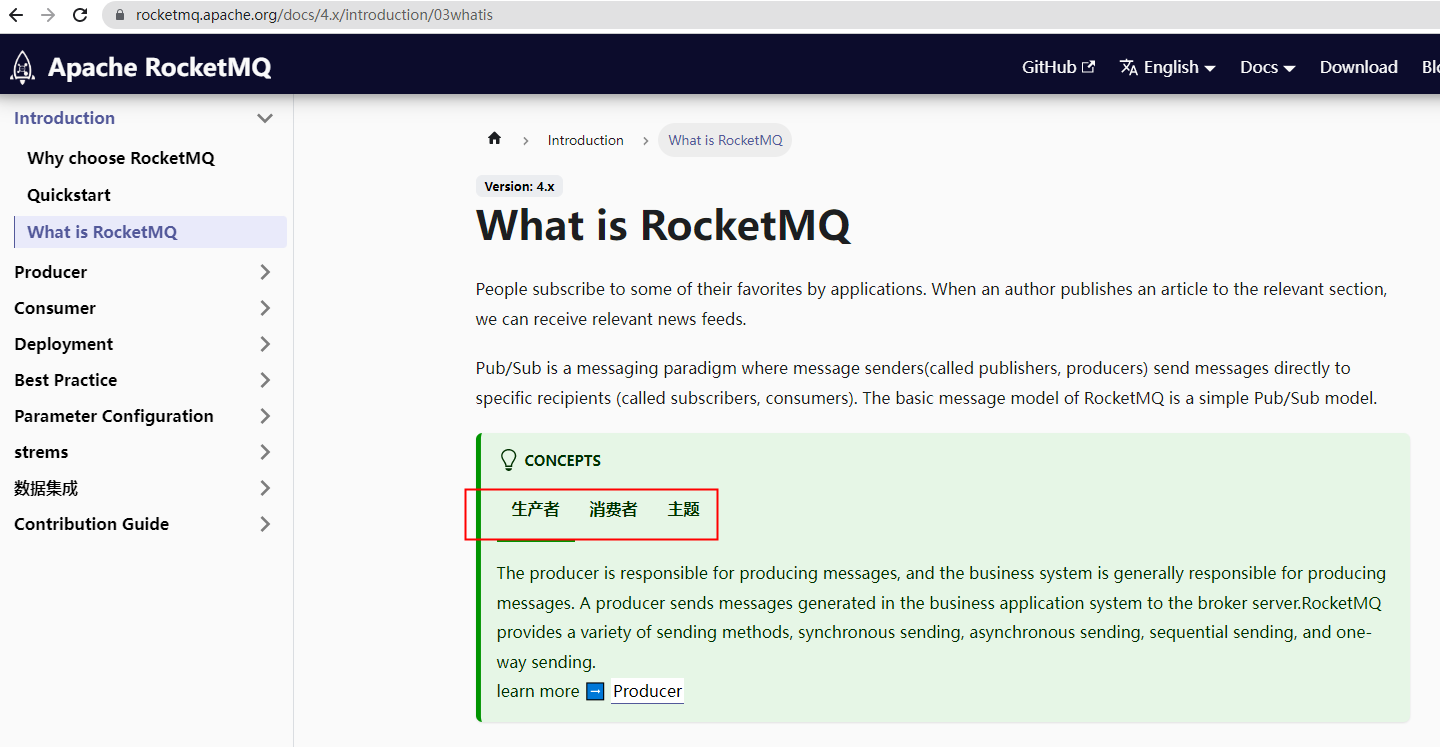Open the Apache RocketMQ home title link
Screen dimensions: 1440x747
[159, 67]
